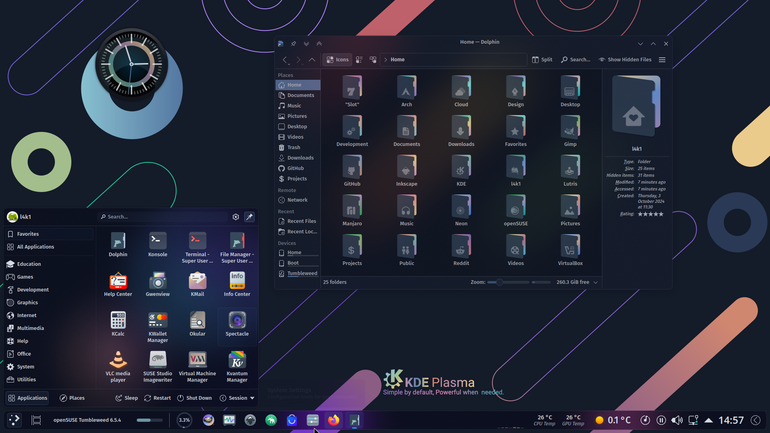
Task: Open the volume tray icon
Action: click(x=677, y=420)
